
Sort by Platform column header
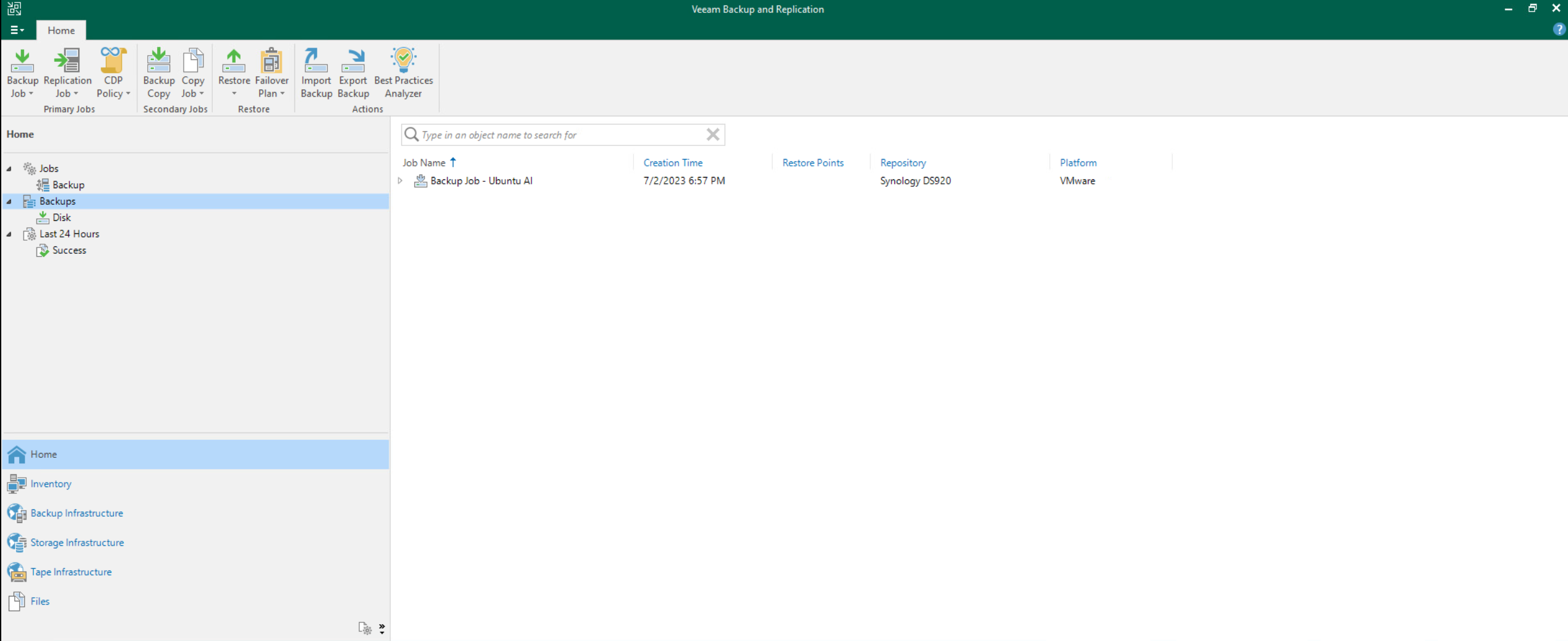tap(1078, 163)
